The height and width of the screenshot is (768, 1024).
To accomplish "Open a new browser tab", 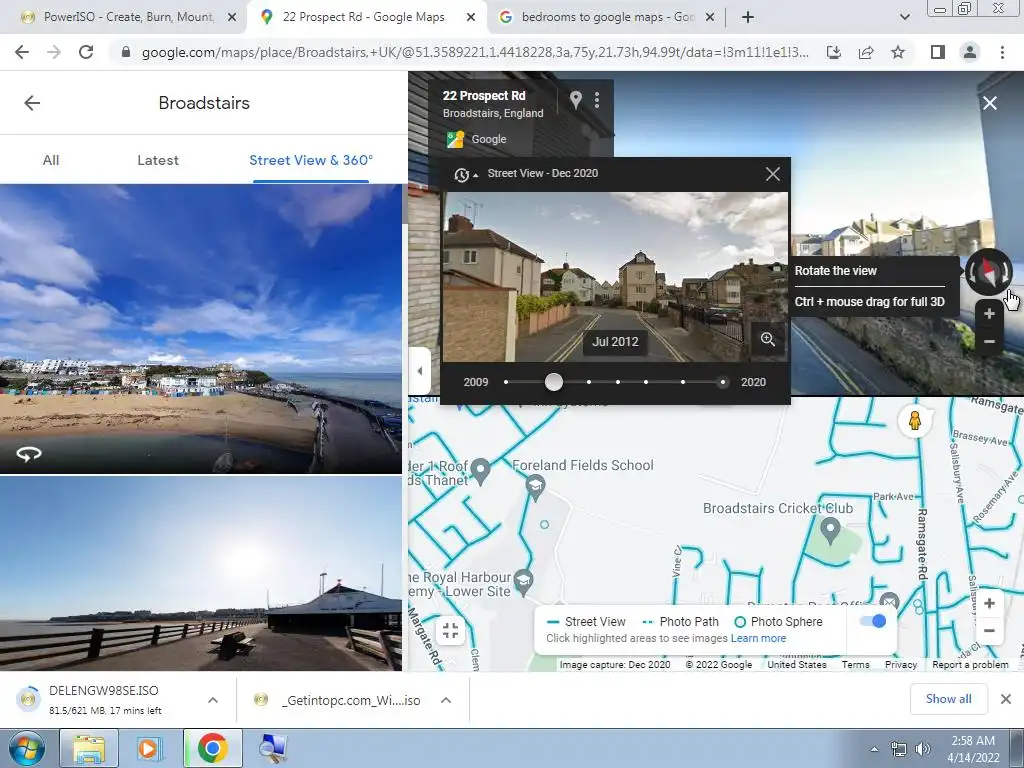I will click(748, 18).
